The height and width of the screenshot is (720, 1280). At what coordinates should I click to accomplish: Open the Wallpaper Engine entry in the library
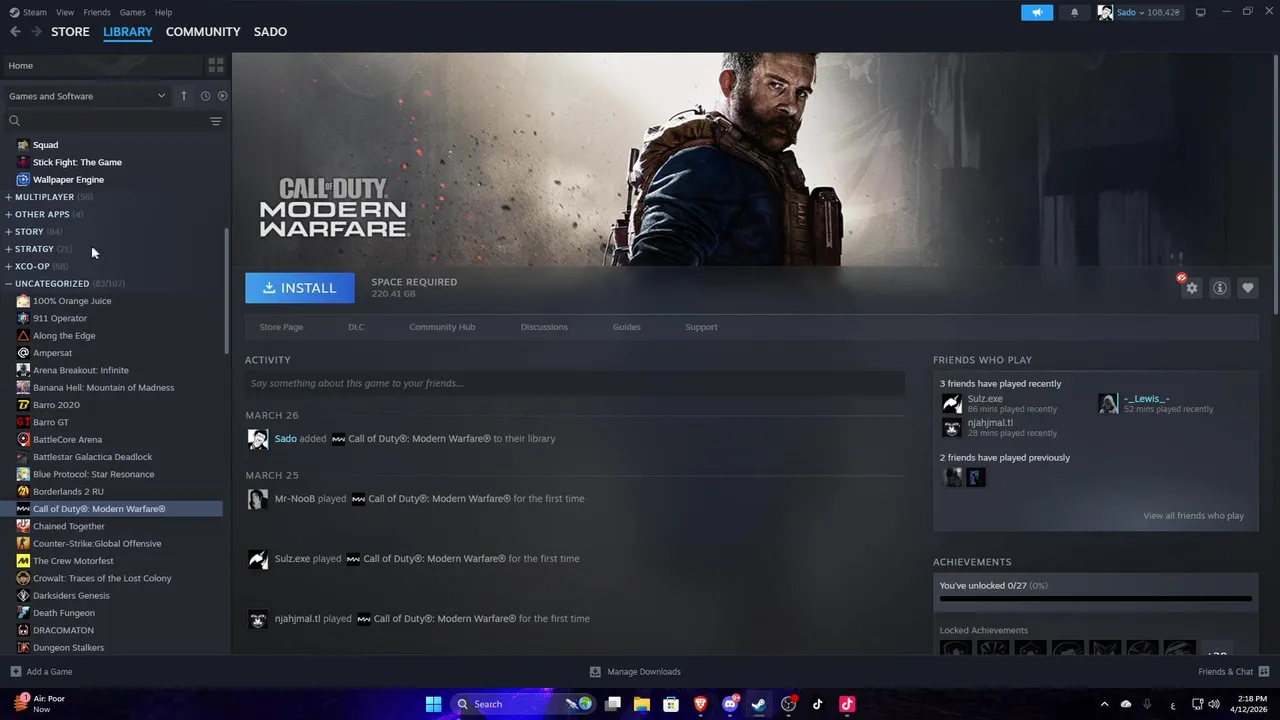68,179
